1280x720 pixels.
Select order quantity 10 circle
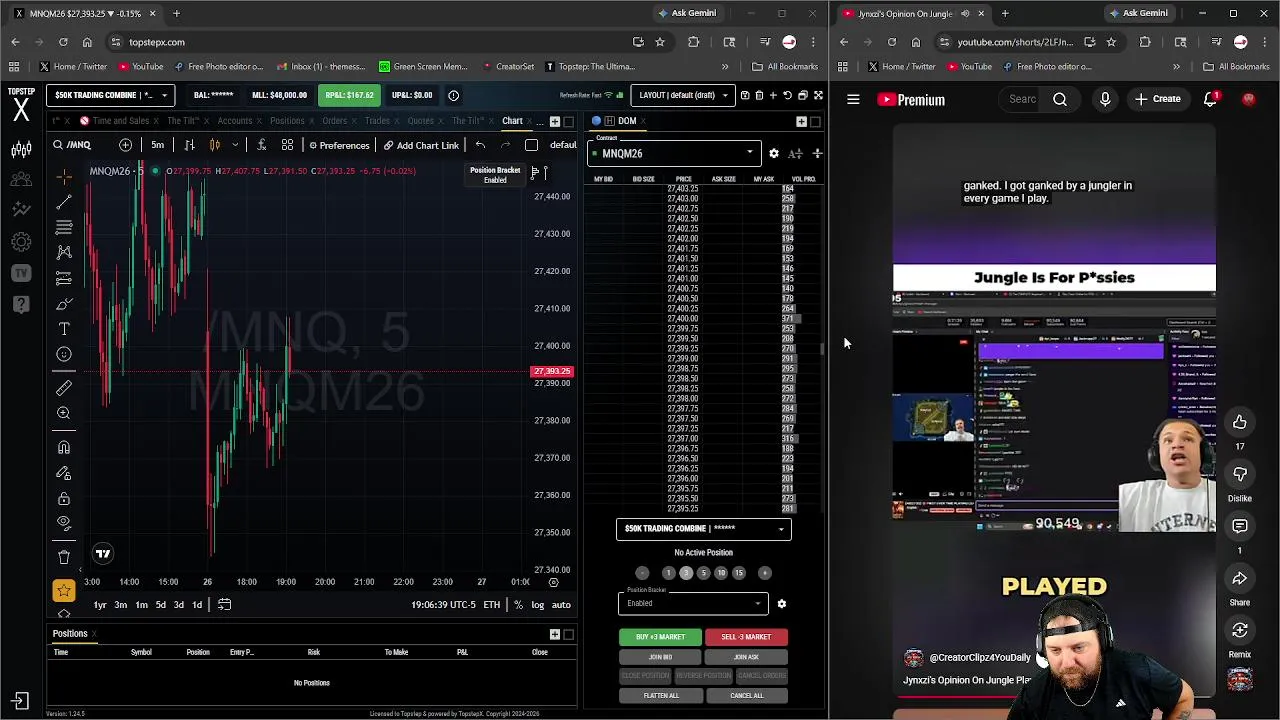click(720, 573)
